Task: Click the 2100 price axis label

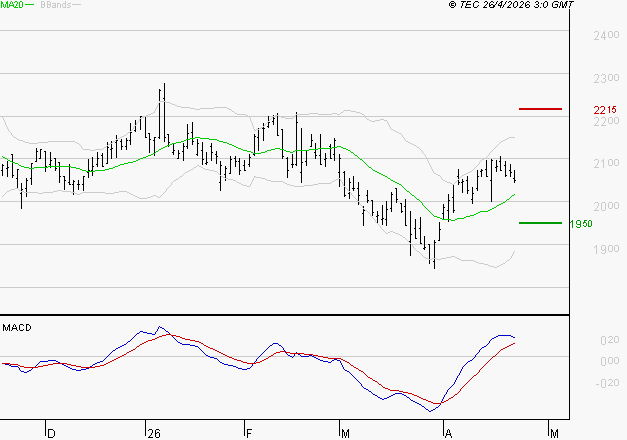Action: (606, 163)
